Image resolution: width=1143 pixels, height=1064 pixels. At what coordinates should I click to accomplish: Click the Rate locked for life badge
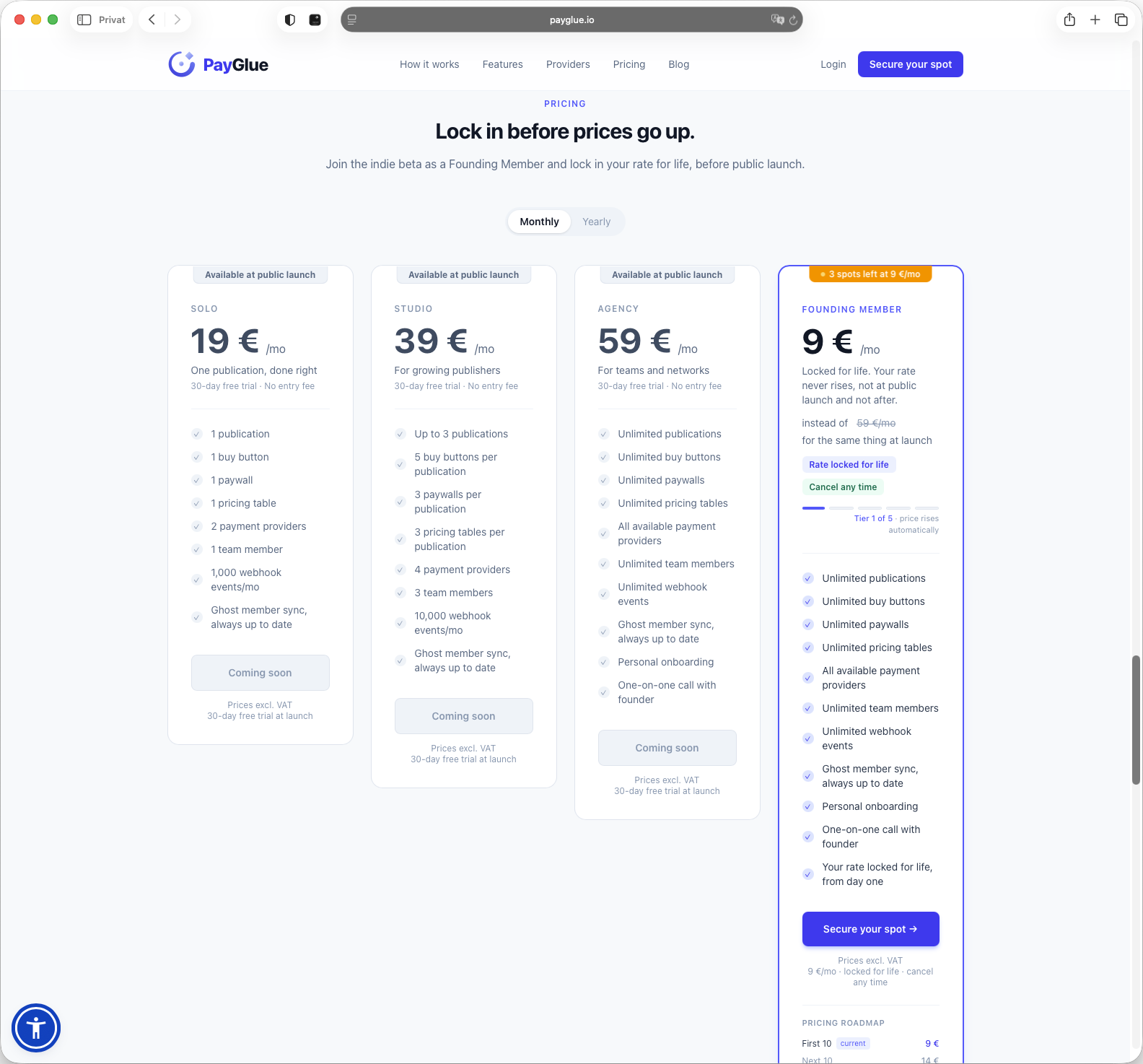(849, 465)
